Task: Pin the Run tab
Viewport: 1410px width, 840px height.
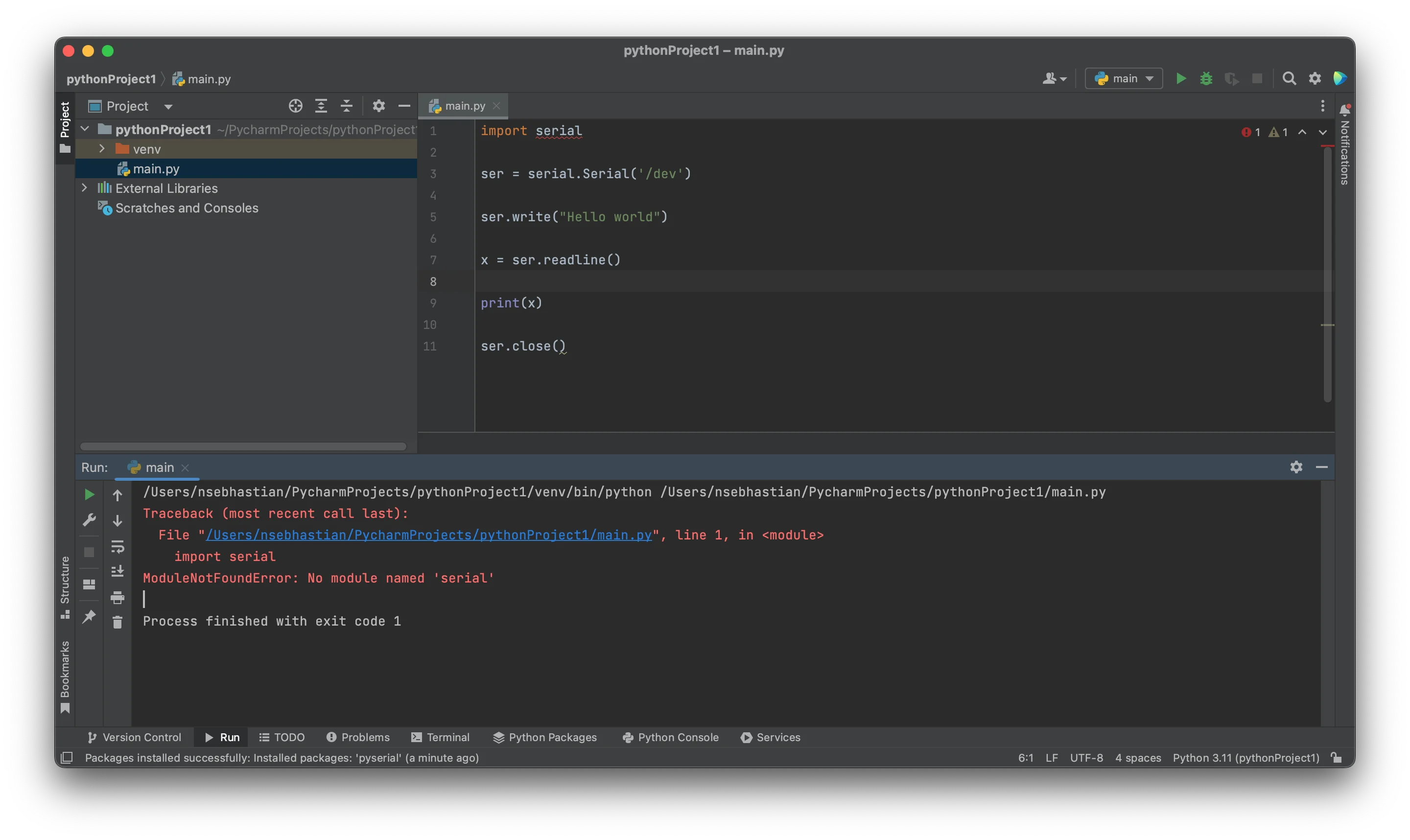Action: pos(90,616)
